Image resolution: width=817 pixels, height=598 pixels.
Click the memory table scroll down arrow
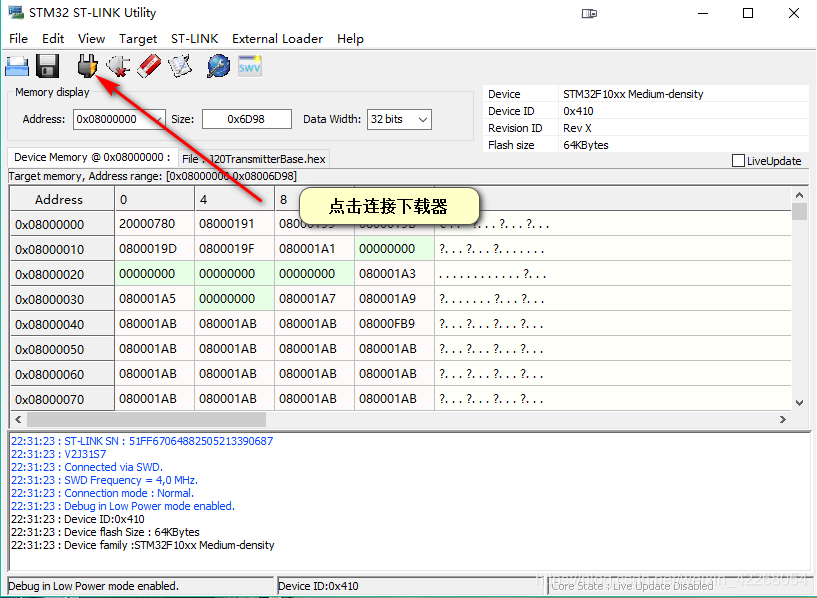tap(799, 403)
